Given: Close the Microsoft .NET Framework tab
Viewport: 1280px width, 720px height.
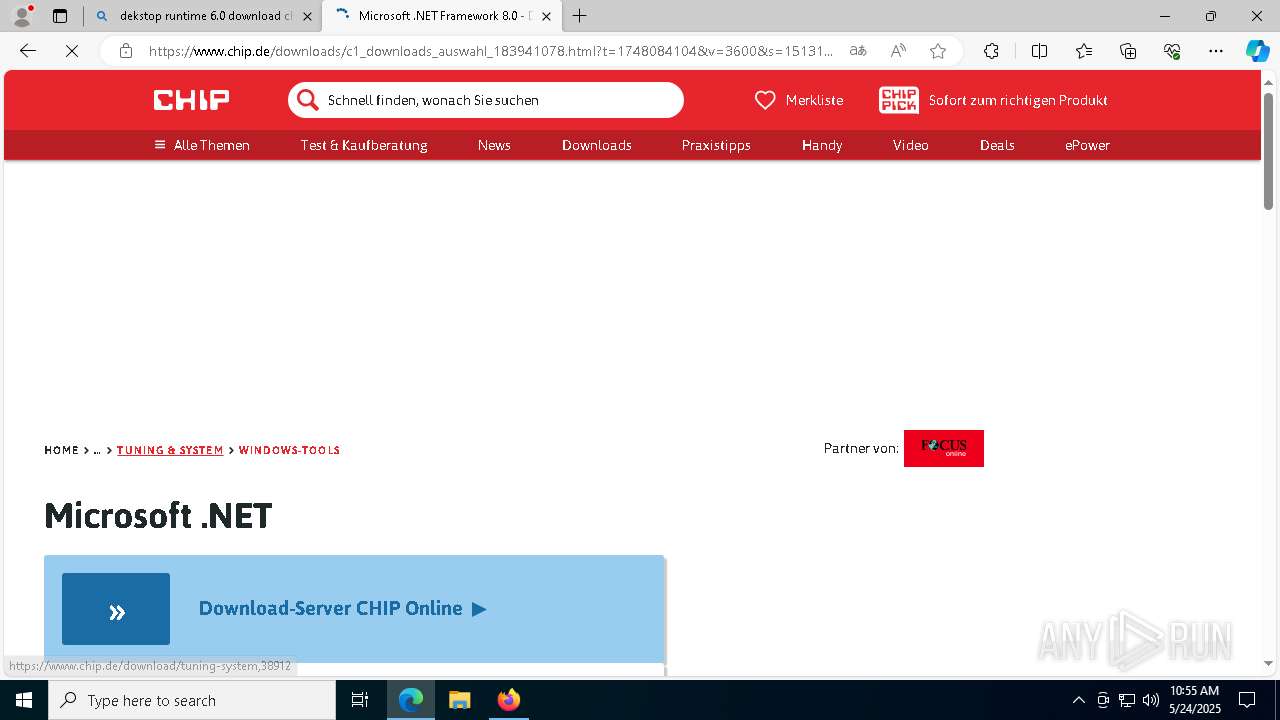Looking at the screenshot, I should click(x=546, y=16).
